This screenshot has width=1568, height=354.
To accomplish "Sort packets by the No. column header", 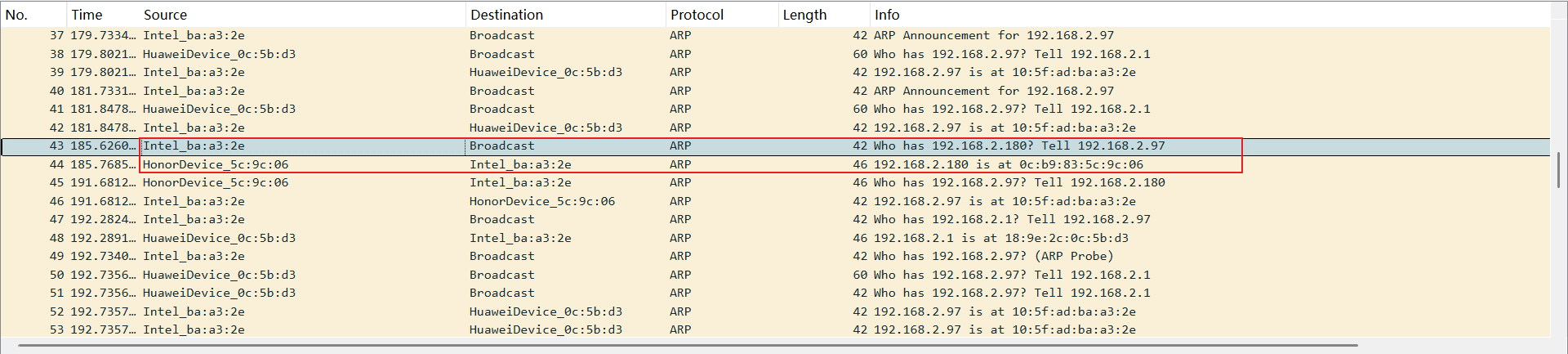I will pyautogui.click(x=16, y=15).
